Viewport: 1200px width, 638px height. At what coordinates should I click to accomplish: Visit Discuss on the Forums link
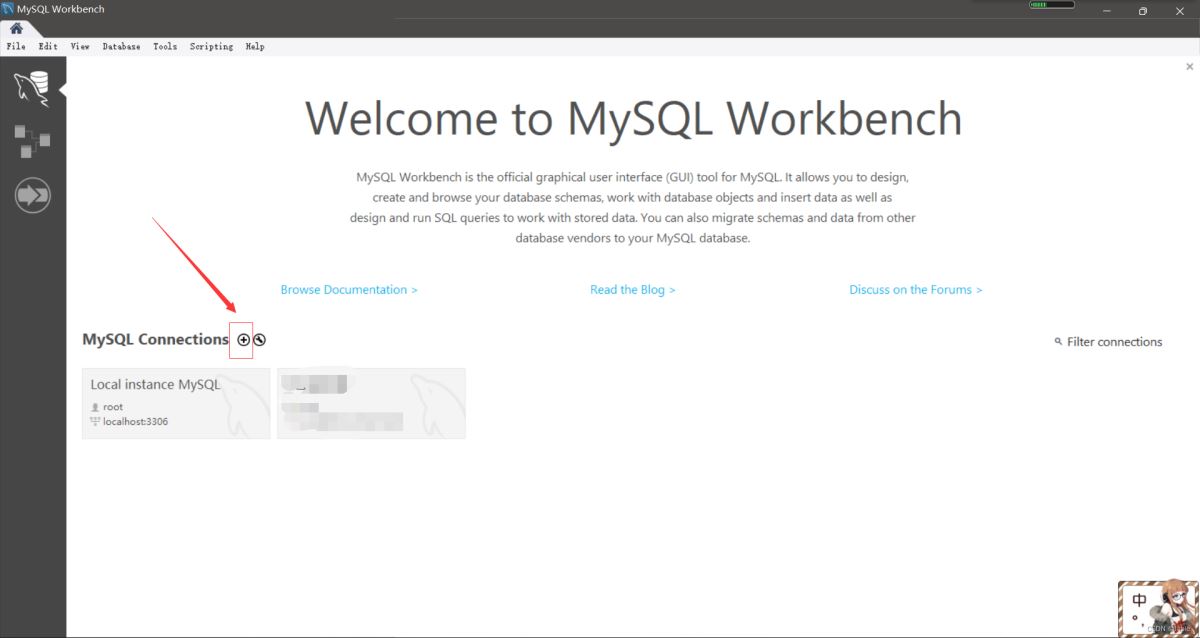tap(915, 289)
